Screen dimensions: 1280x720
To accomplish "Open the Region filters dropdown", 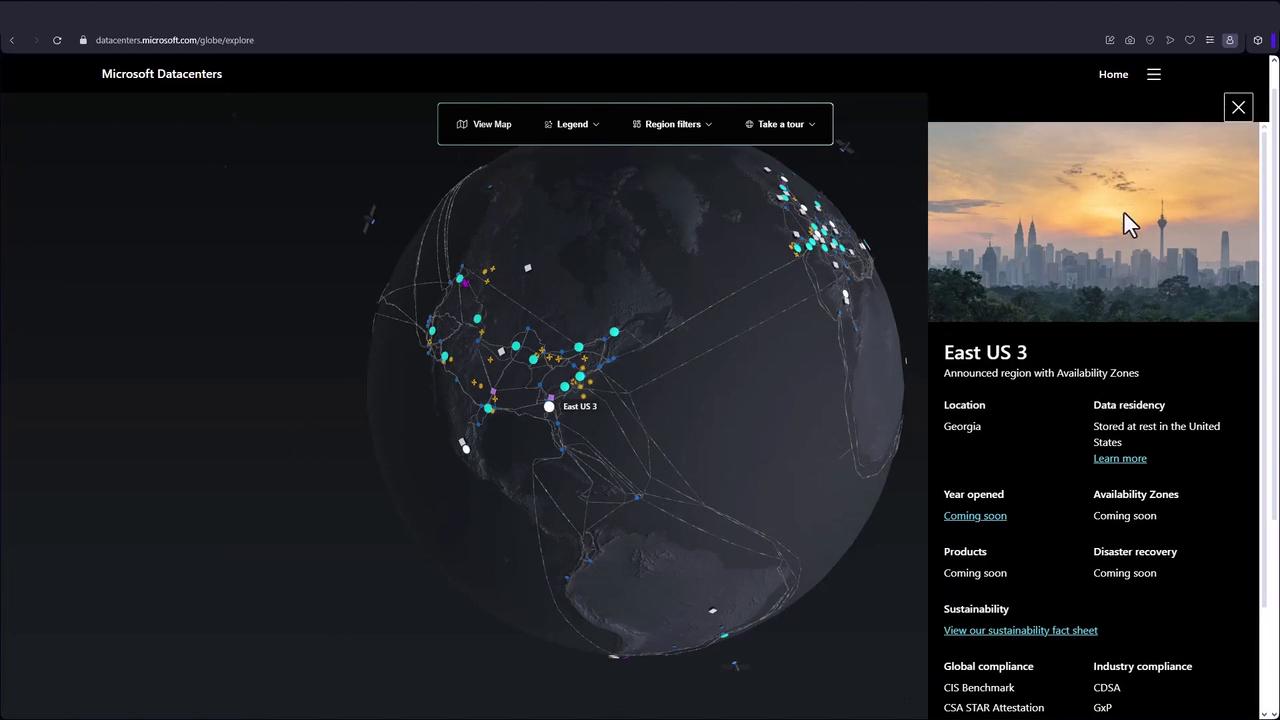I will (x=672, y=124).
